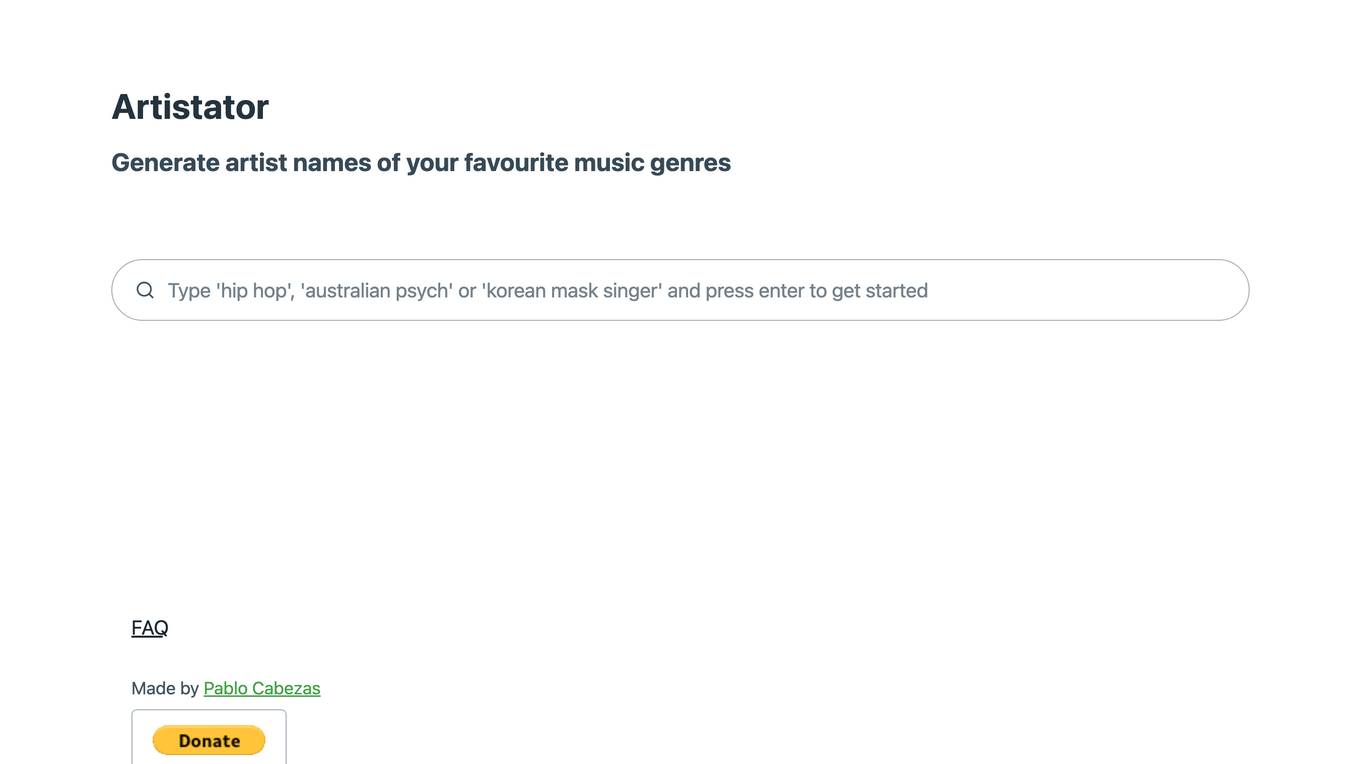Visit Pablo Cabezas' profile link
The image size is (1360, 764).
tap(262, 688)
